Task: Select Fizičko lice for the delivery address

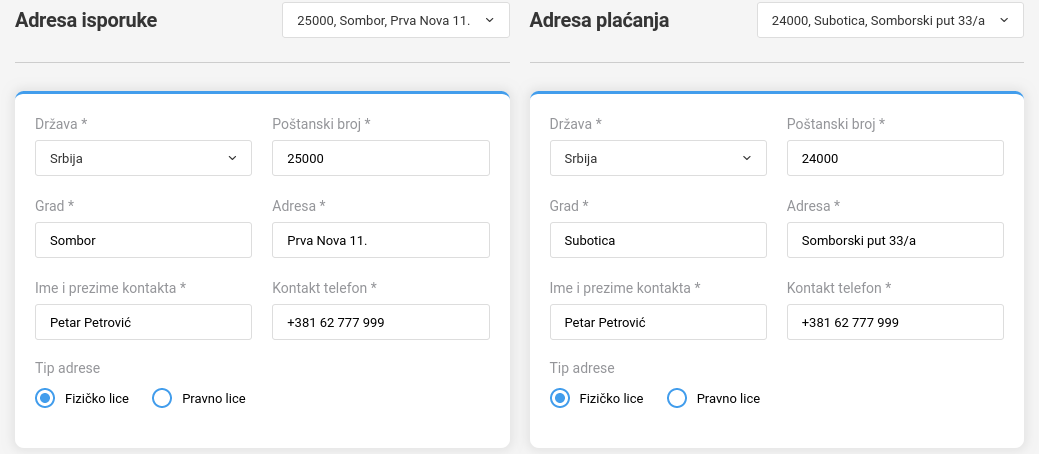Action: 44,398
